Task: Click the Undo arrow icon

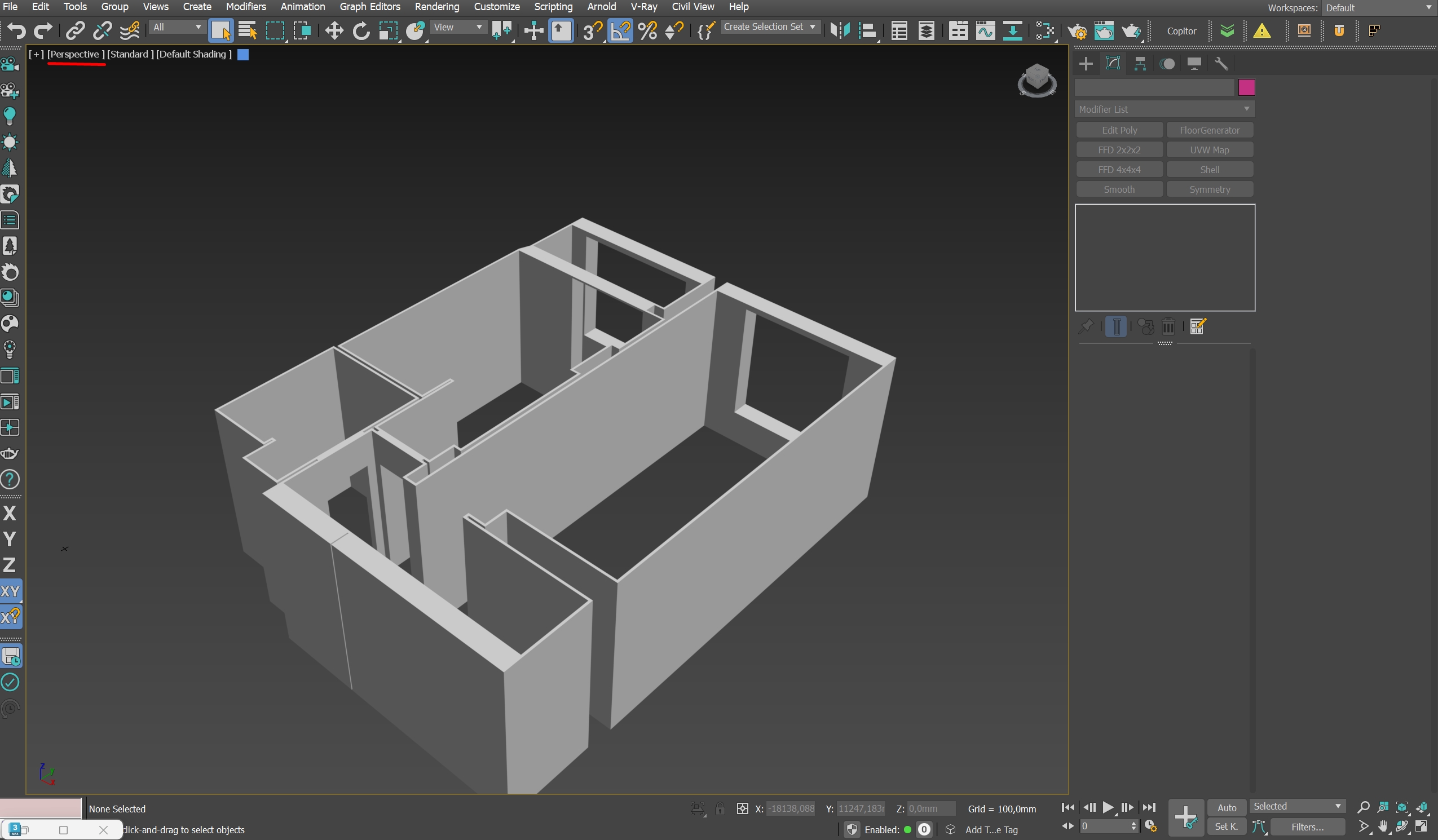Action: coord(16,30)
